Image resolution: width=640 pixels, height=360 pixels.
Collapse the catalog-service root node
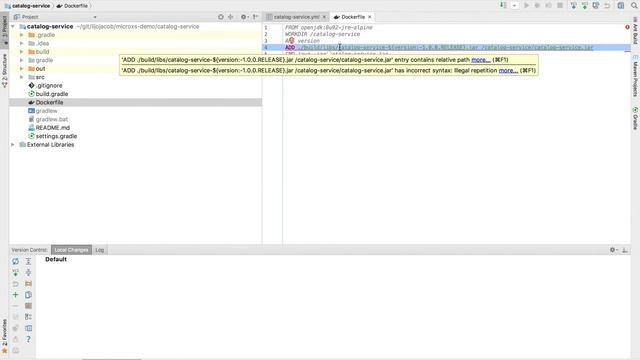click(13, 27)
